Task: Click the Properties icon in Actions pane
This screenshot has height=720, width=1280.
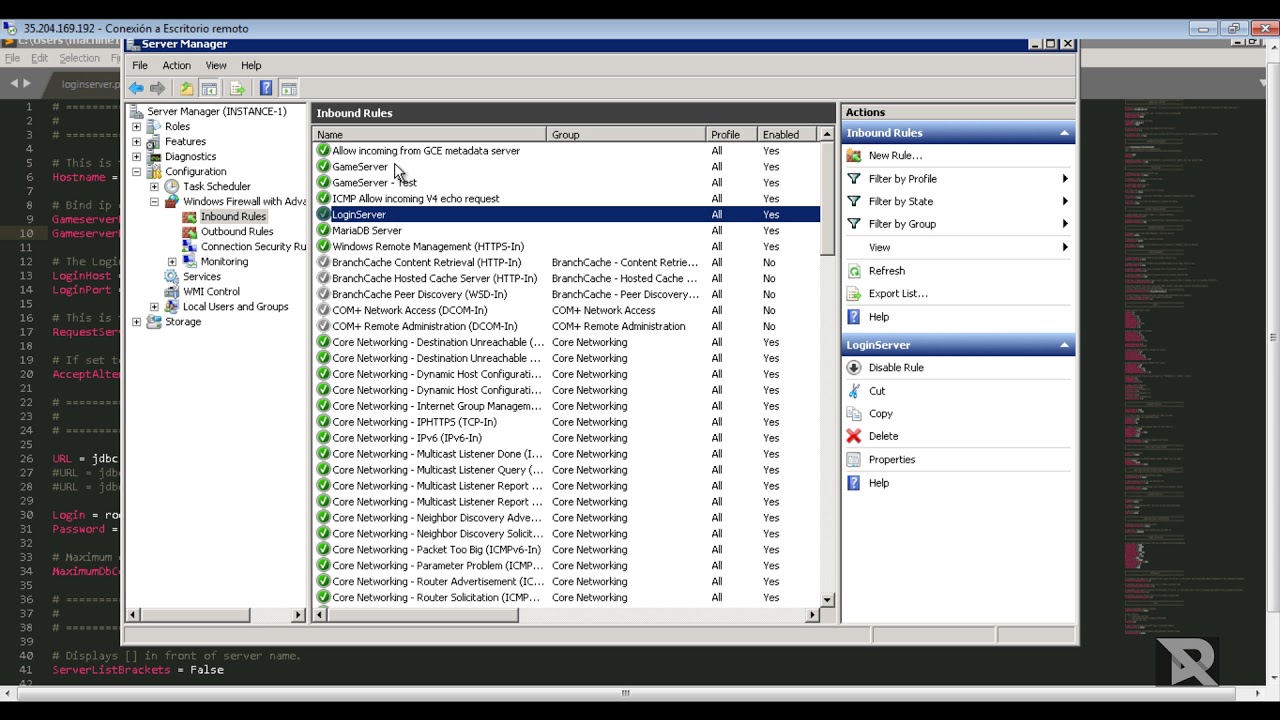Action: (854, 459)
